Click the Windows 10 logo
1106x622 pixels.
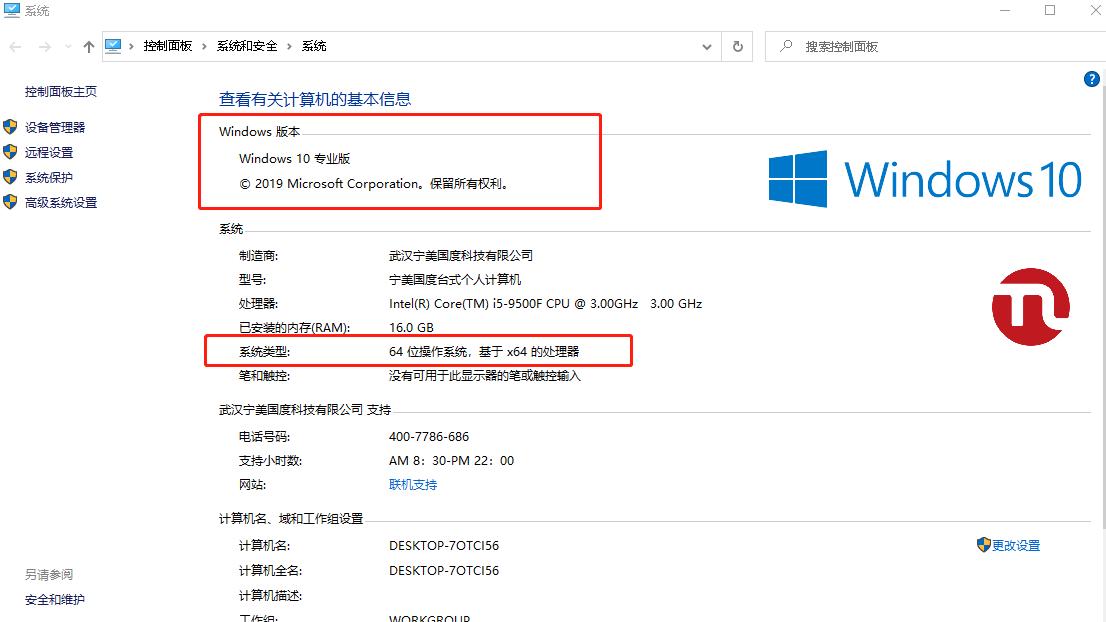(x=925, y=178)
